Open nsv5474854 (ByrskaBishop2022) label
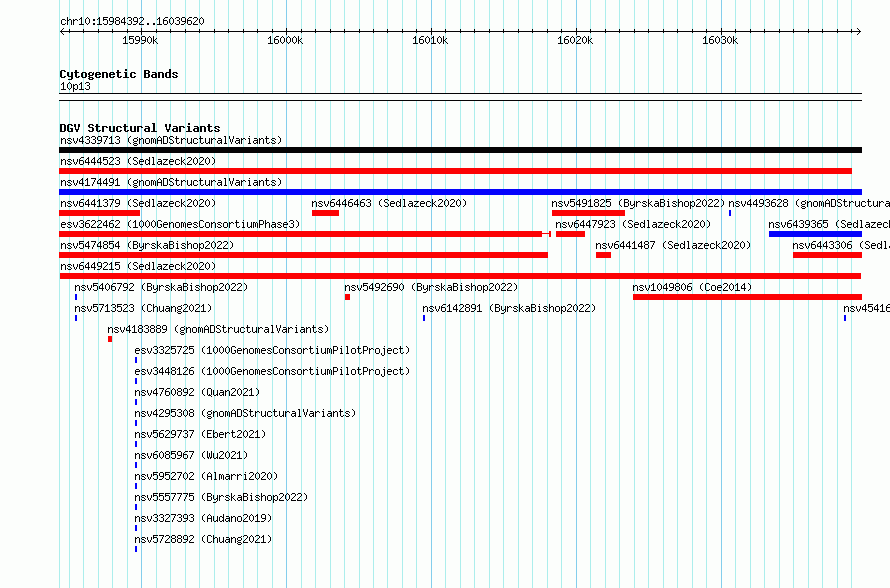The image size is (890, 588). pos(147,245)
